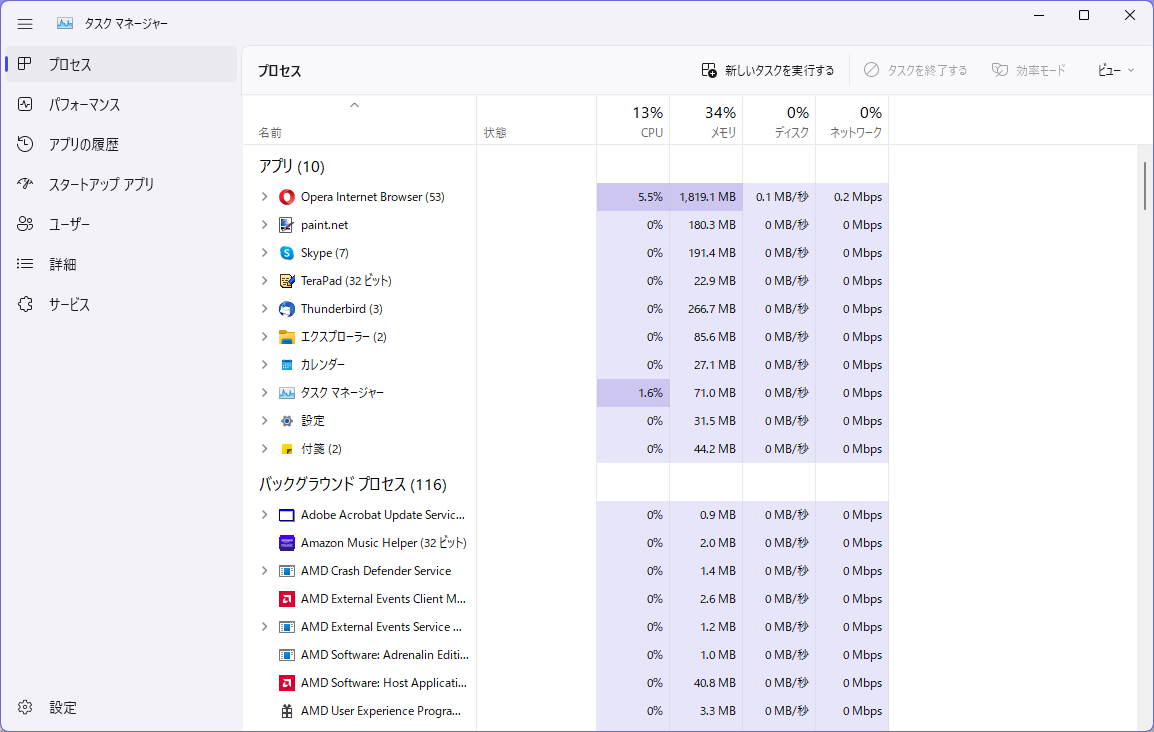The image size is (1154, 732).
Task: Expand the AMD Crash Defender Service entry
Action: [264, 570]
